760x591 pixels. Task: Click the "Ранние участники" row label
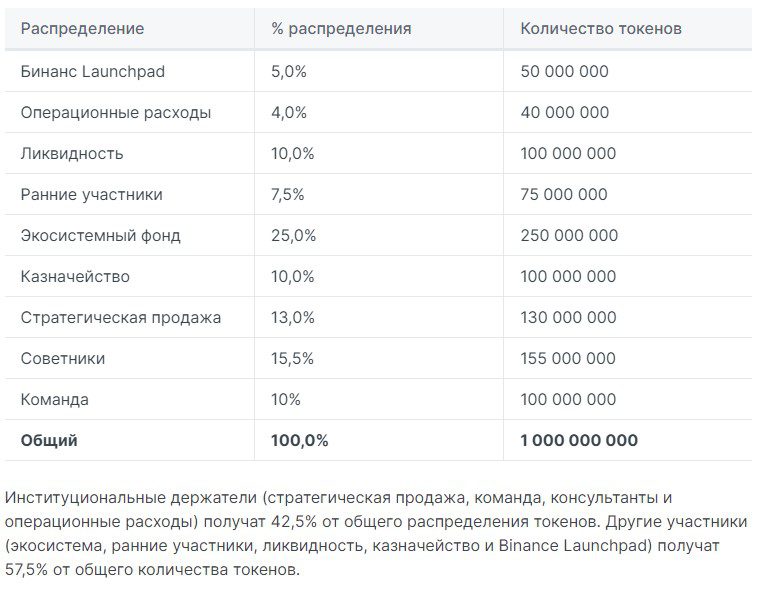click(x=91, y=195)
